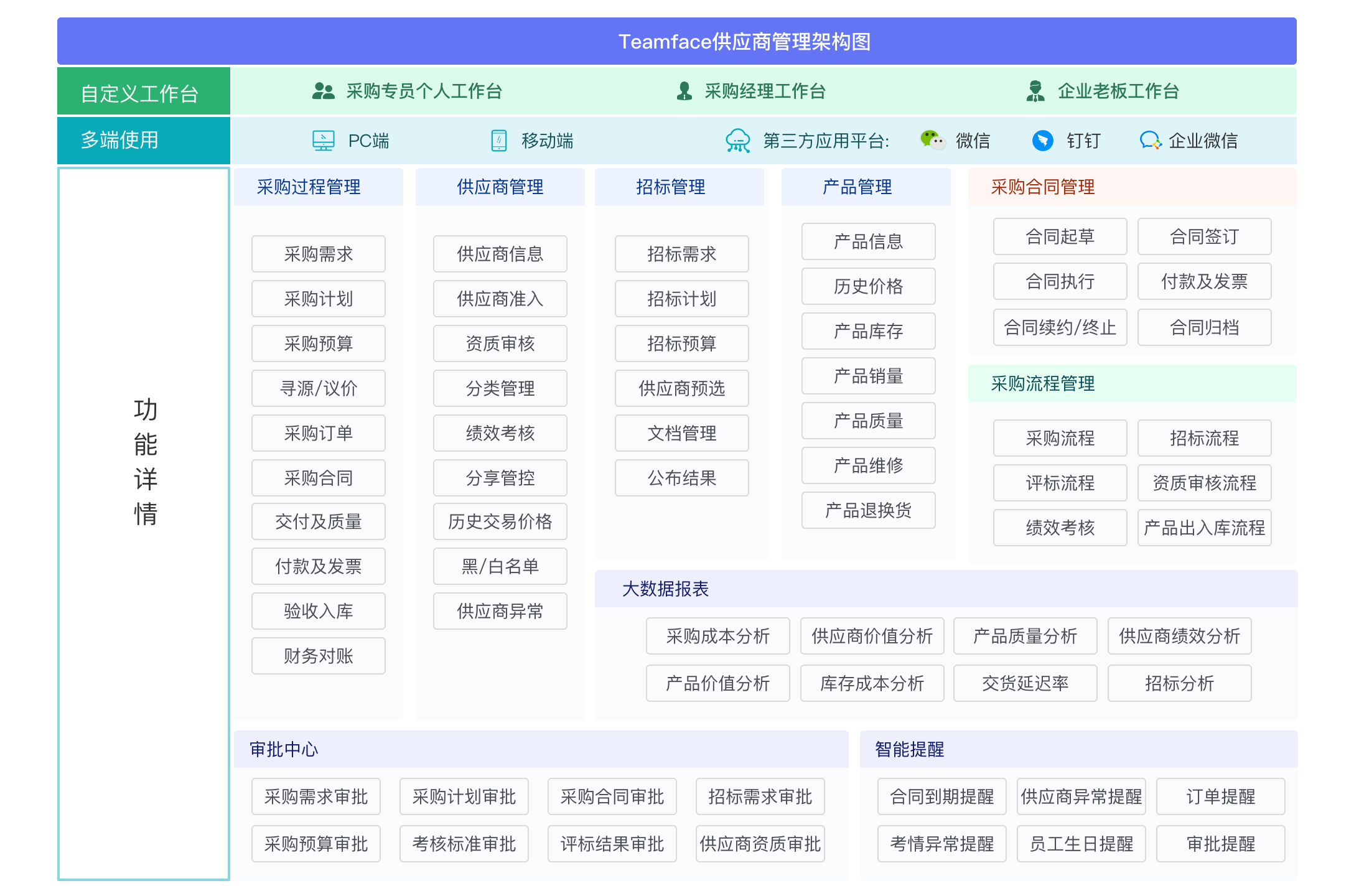Select 供应商准入 box
The height and width of the screenshot is (896, 1364).
point(500,299)
